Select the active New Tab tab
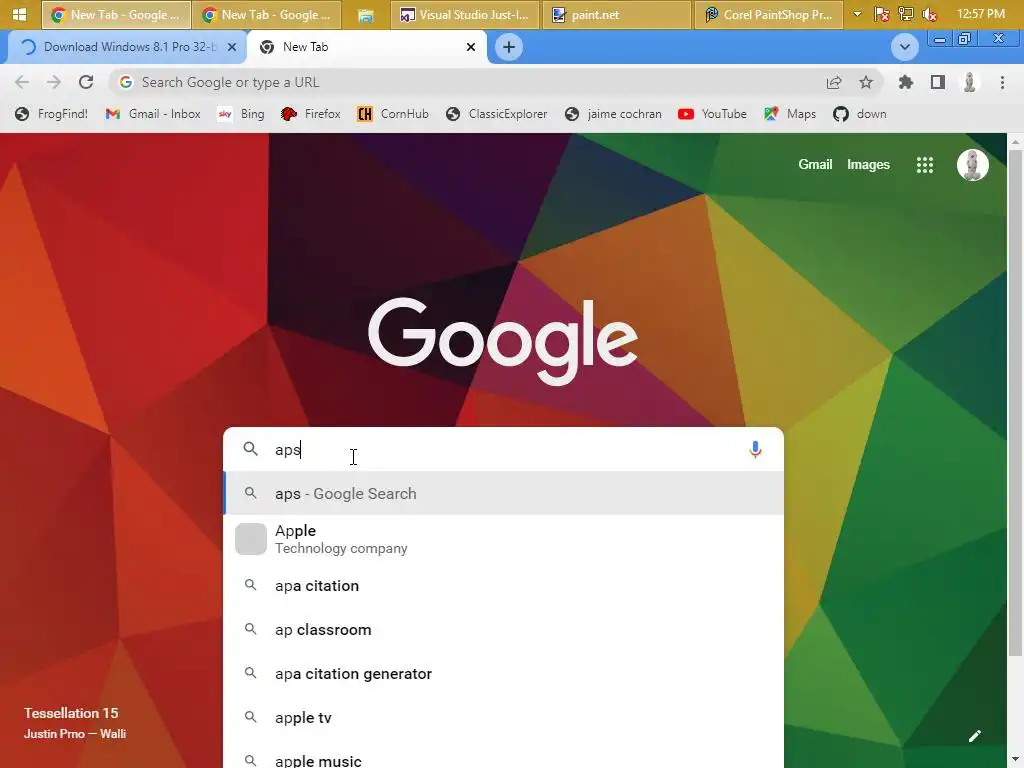The image size is (1024, 768). (366, 47)
